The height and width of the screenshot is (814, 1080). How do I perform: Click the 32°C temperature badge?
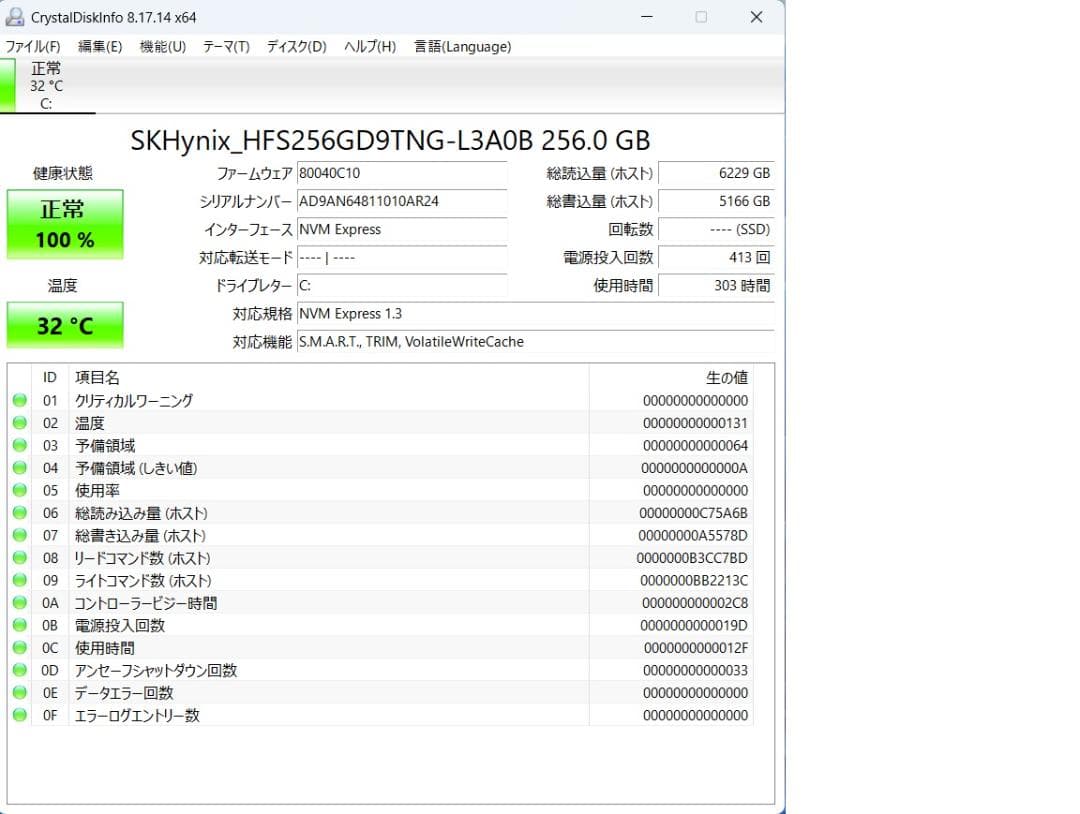[64, 324]
